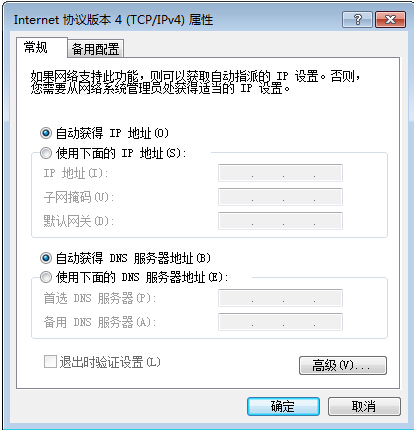Select 自动获得 DNS 服务器地址 option
The height and width of the screenshot is (430, 414).
point(46,258)
